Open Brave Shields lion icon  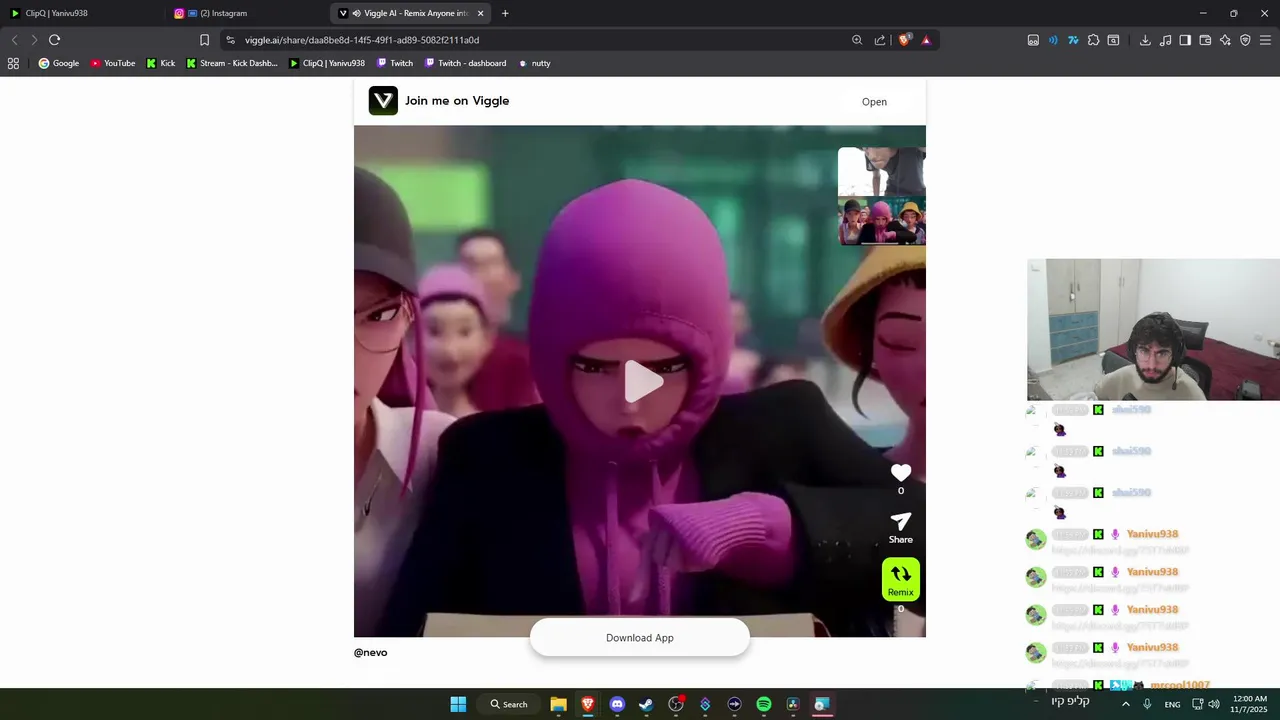[905, 40]
